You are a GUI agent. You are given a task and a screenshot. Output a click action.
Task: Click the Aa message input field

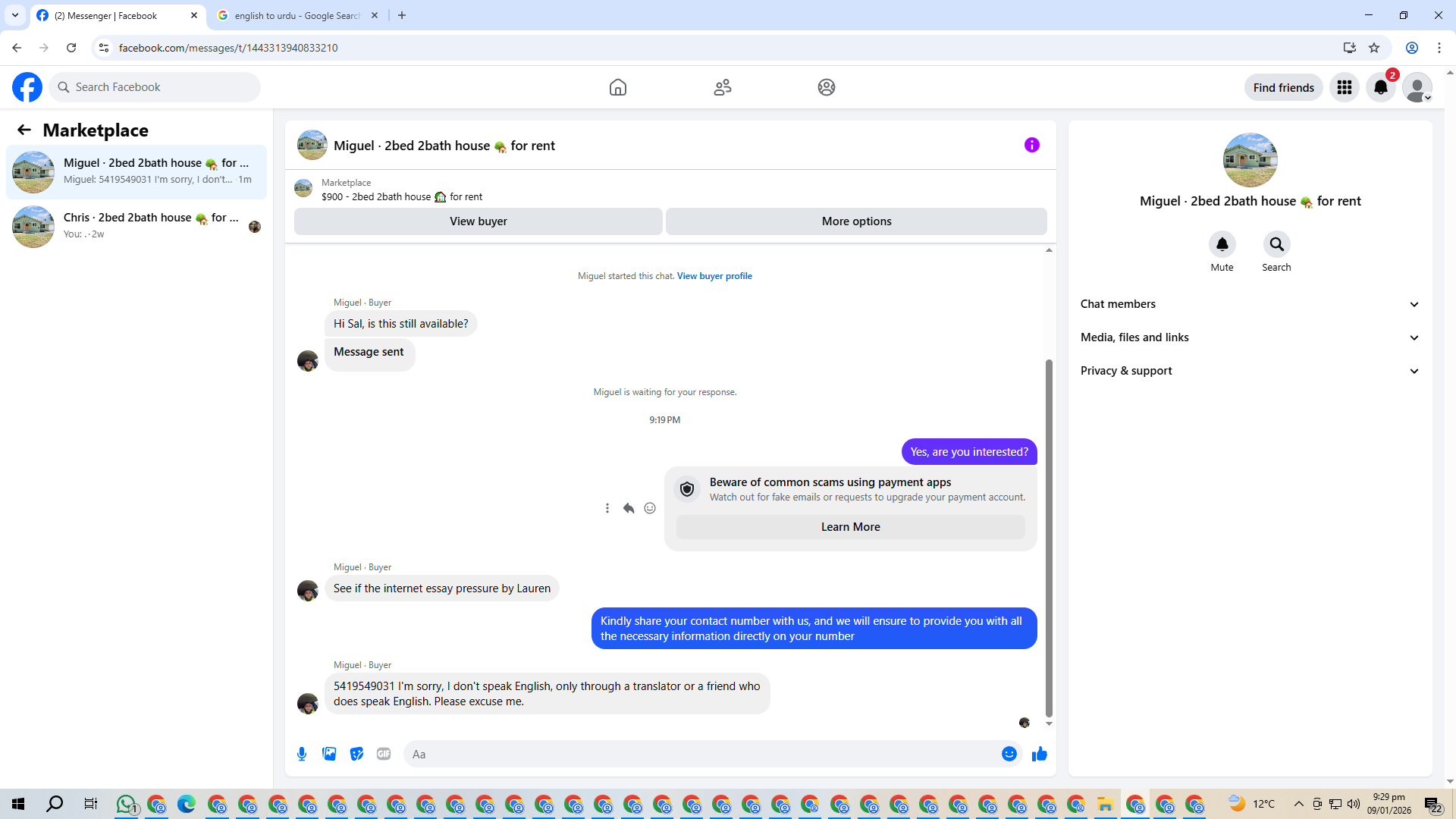coord(698,754)
